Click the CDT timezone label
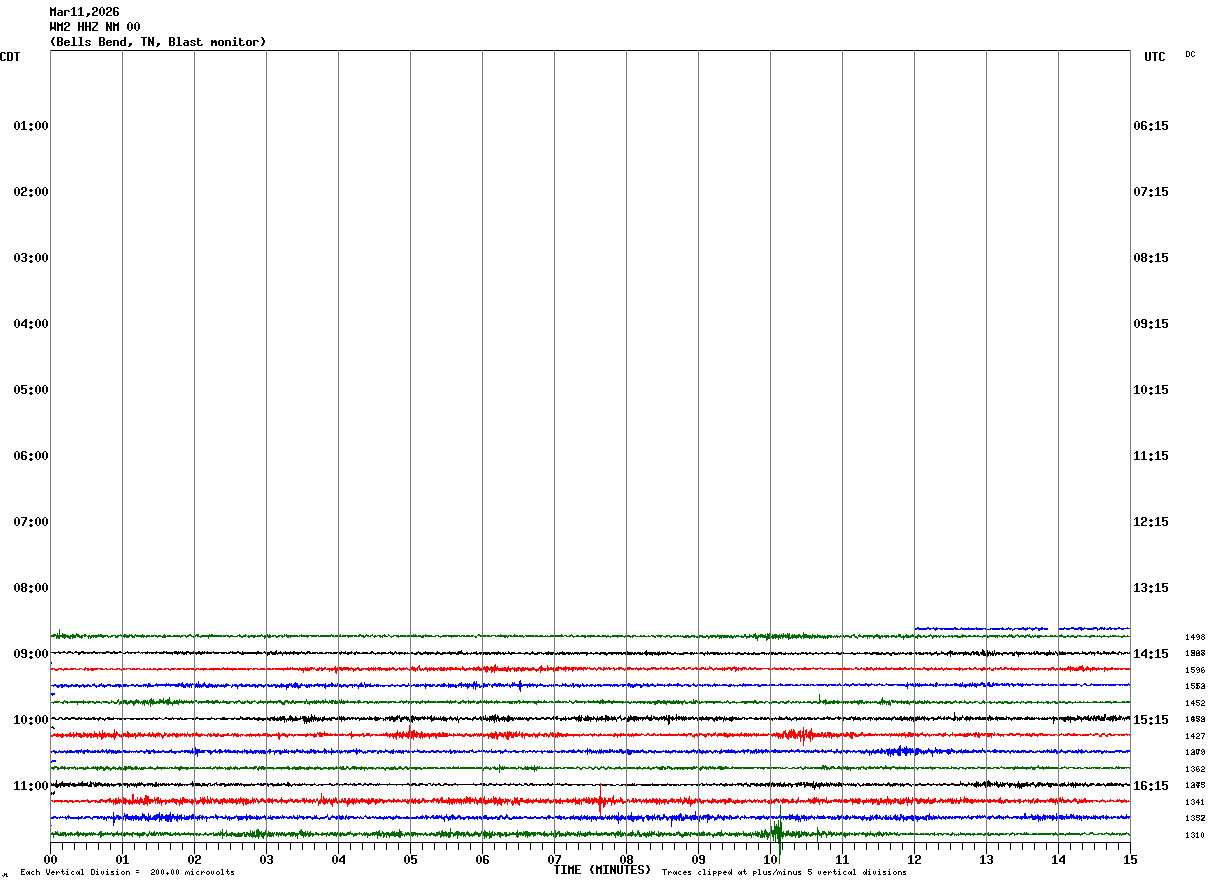The height and width of the screenshot is (886, 1210). pyautogui.click(x=10, y=57)
